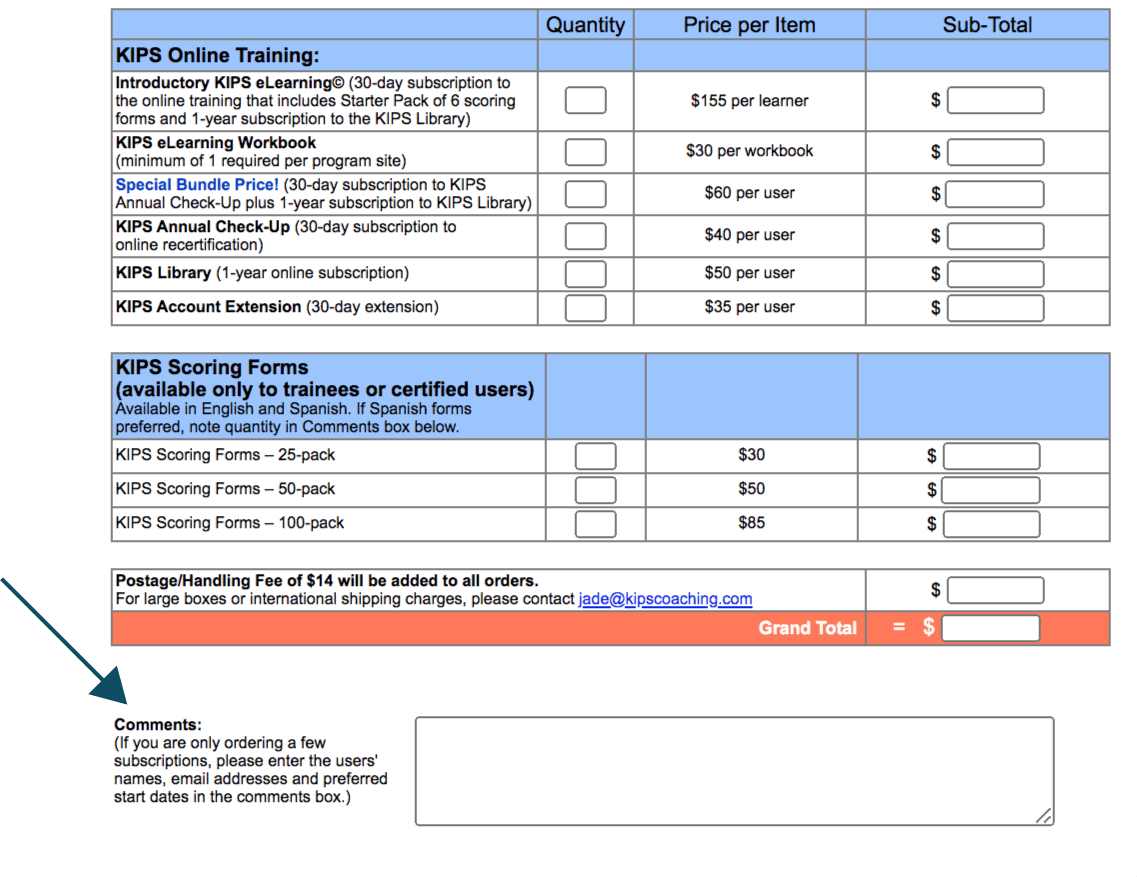This screenshot has height=877, width=1137.
Task: Click the Special Bundle Price! blue text
Action: [197, 185]
